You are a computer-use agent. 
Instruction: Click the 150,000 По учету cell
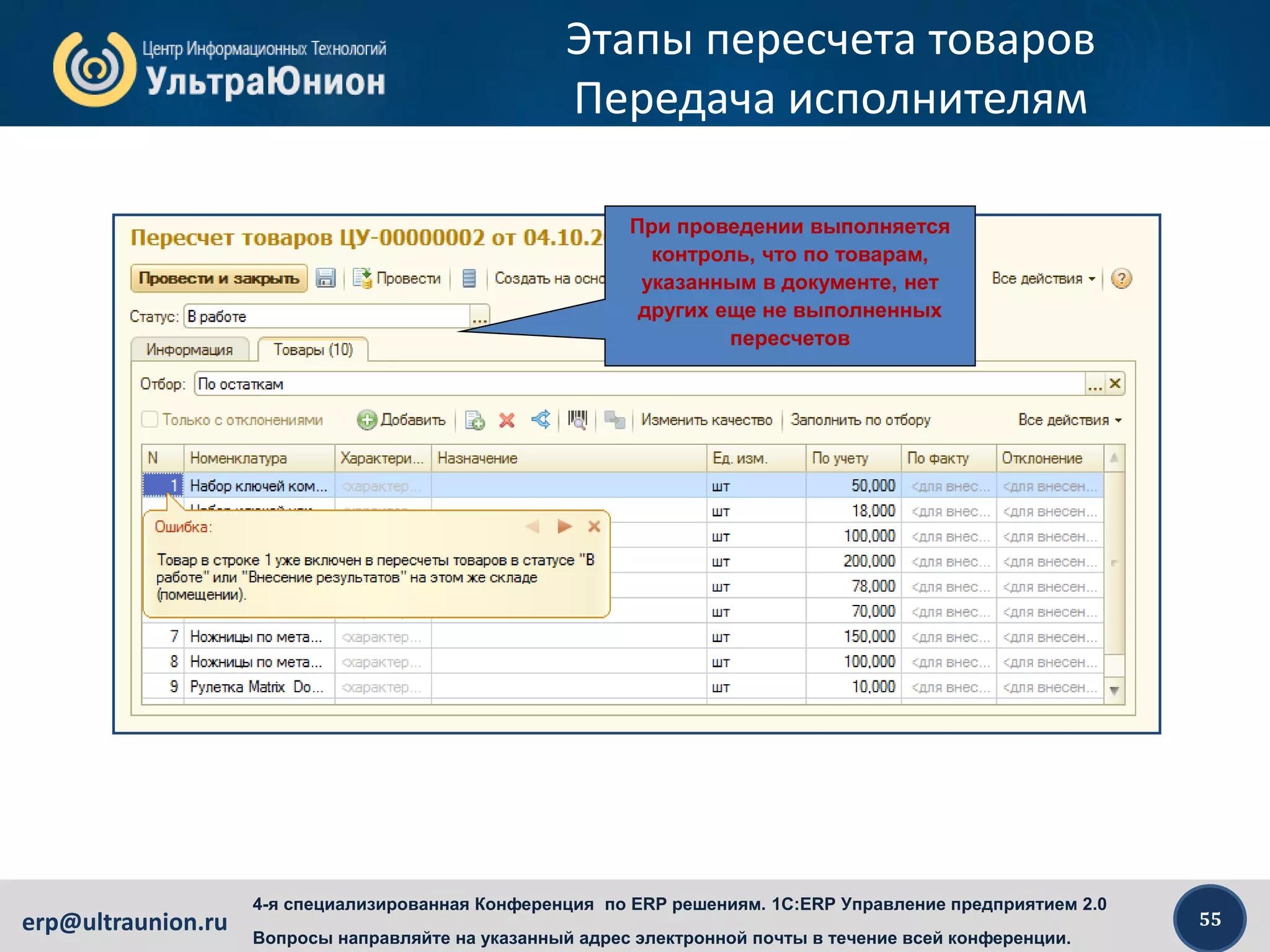(x=853, y=637)
